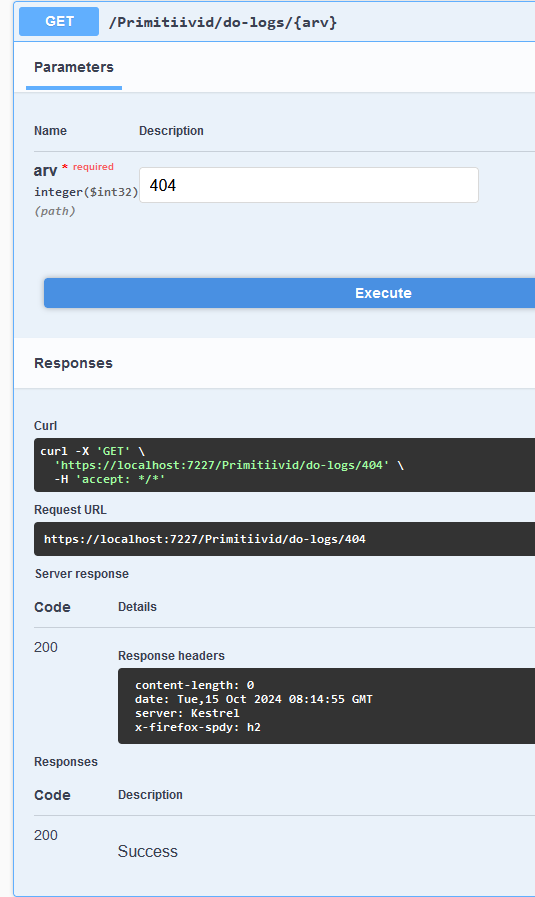Click the Name column header in Parameters

(x=50, y=131)
